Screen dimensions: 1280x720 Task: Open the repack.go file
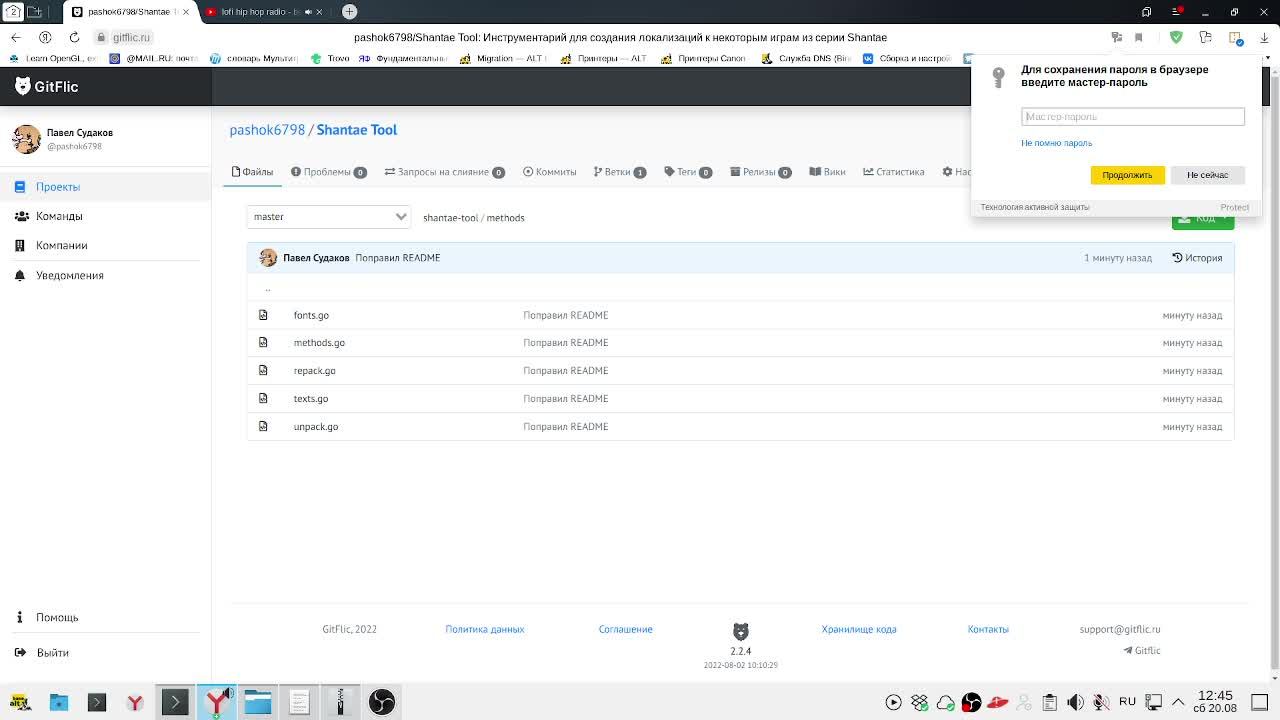(x=314, y=371)
